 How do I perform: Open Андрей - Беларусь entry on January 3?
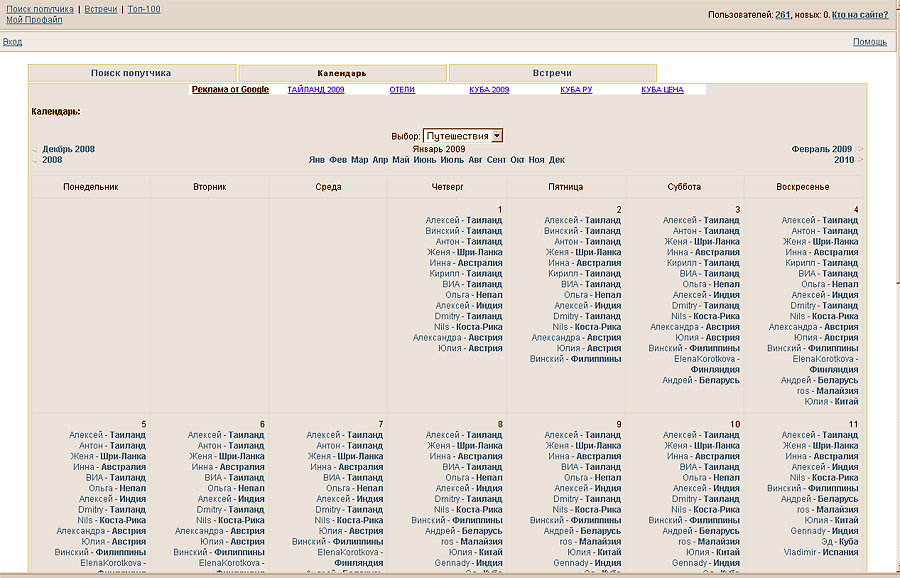tap(701, 381)
